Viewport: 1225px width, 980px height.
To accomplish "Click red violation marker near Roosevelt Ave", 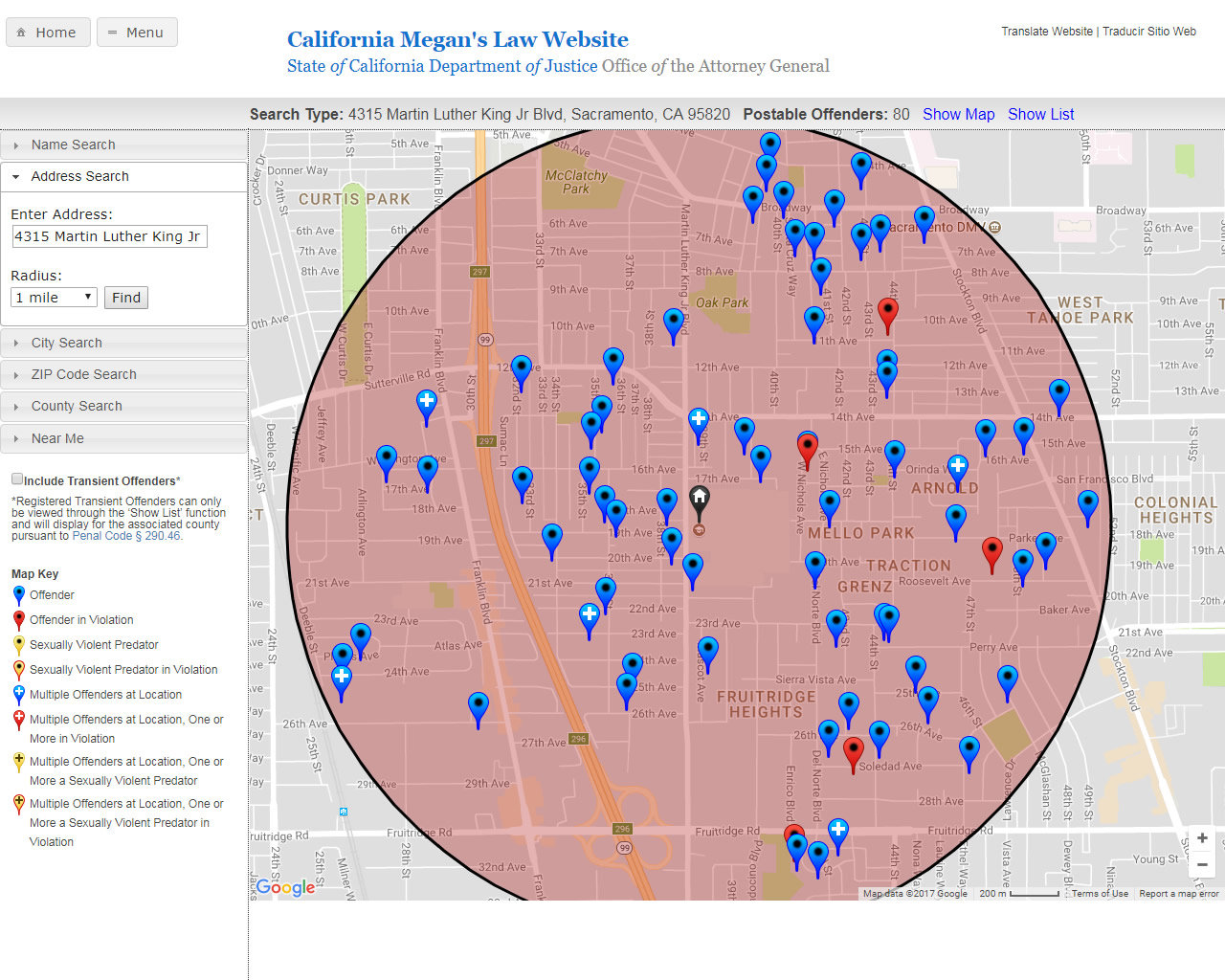I will 992,553.
